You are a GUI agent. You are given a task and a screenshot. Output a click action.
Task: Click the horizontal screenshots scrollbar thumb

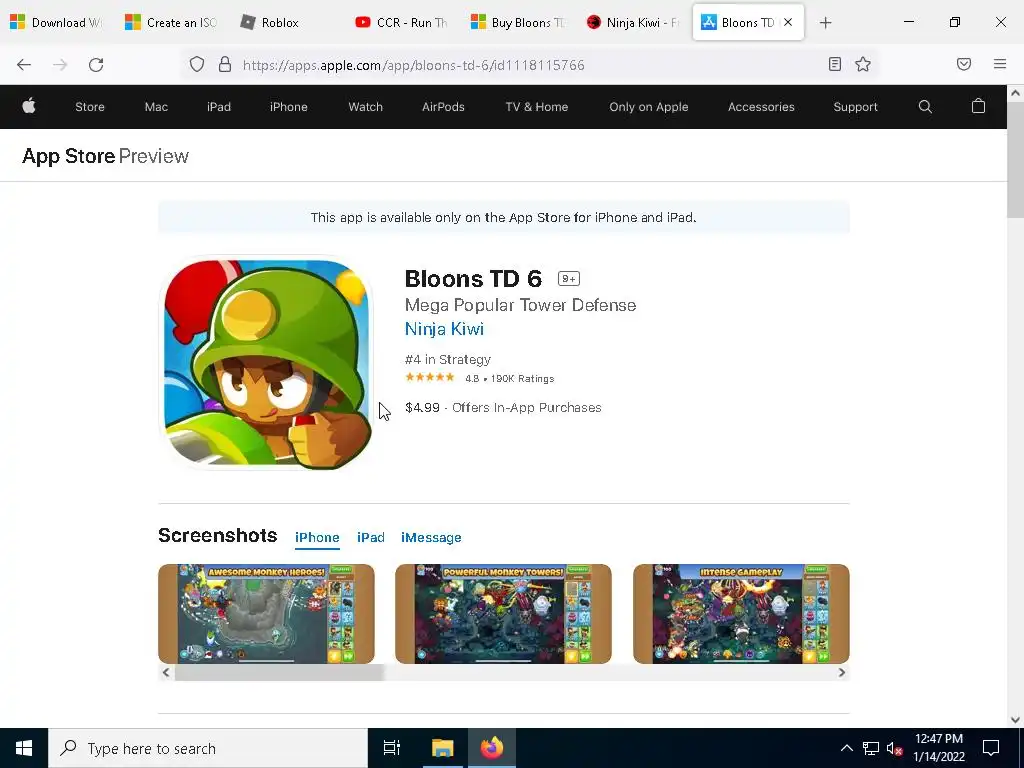pyautogui.click(x=279, y=673)
